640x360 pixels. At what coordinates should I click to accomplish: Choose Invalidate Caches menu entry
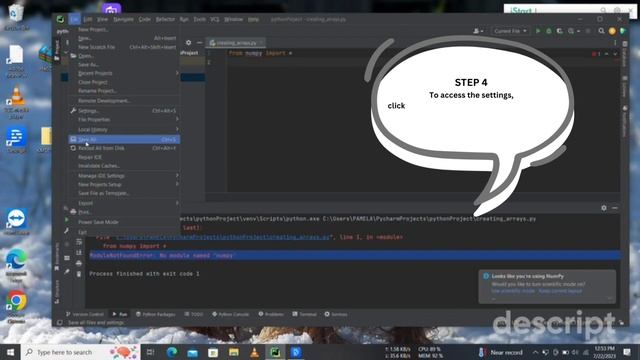pyautogui.click(x=124, y=166)
